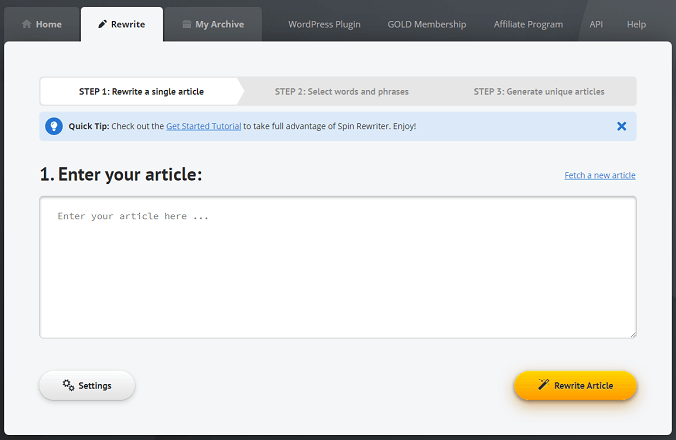Open the Help menu item
Viewport: 676px width, 440px height.
point(636,25)
